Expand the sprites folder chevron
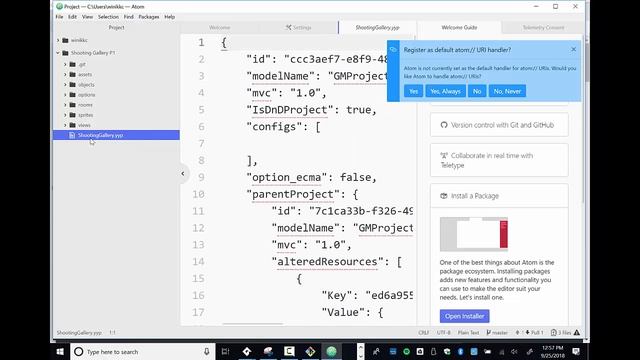Image resolution: width=640 pixels, height=360 pixels. click(65, 115)
